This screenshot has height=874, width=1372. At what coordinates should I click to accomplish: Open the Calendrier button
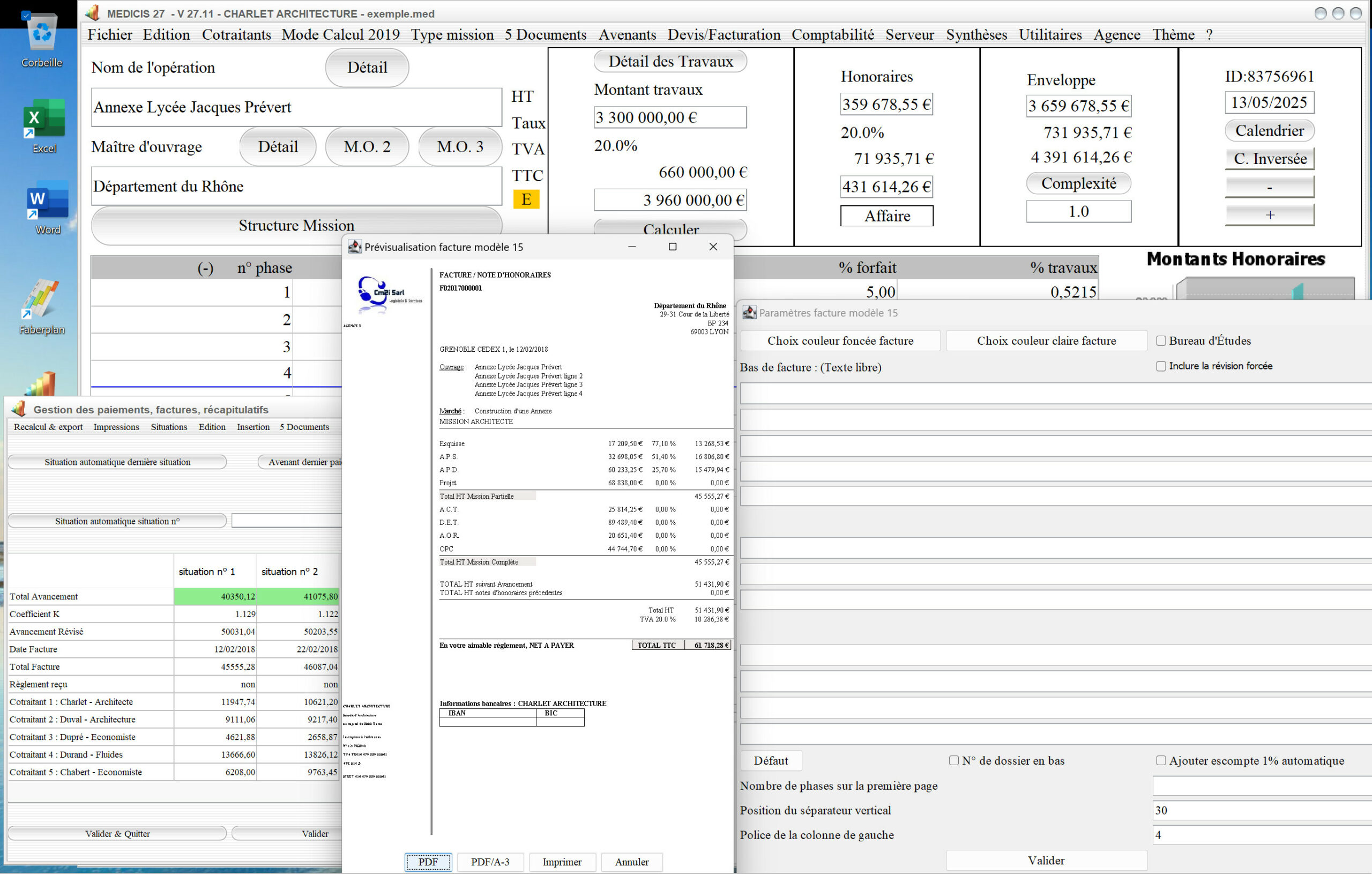pyautogui.click(x=1270, y=130)
